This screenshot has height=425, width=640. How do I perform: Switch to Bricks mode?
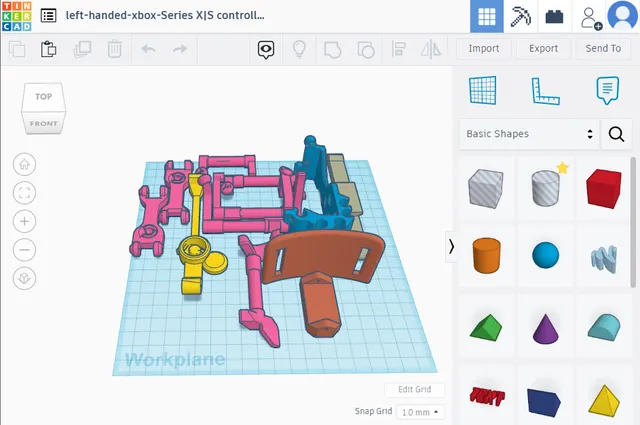(554, 16)
